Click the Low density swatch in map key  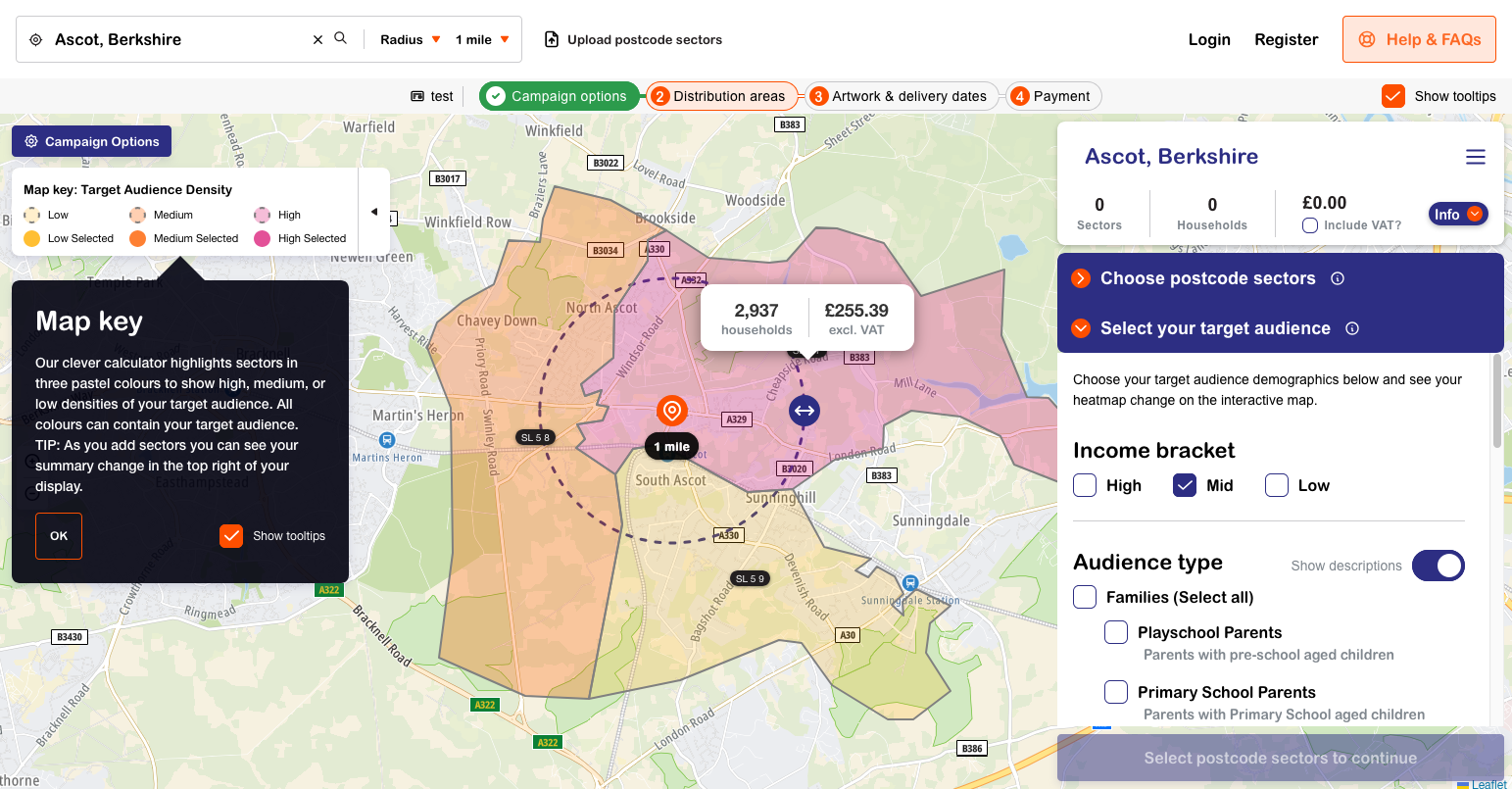click(31, 215)
